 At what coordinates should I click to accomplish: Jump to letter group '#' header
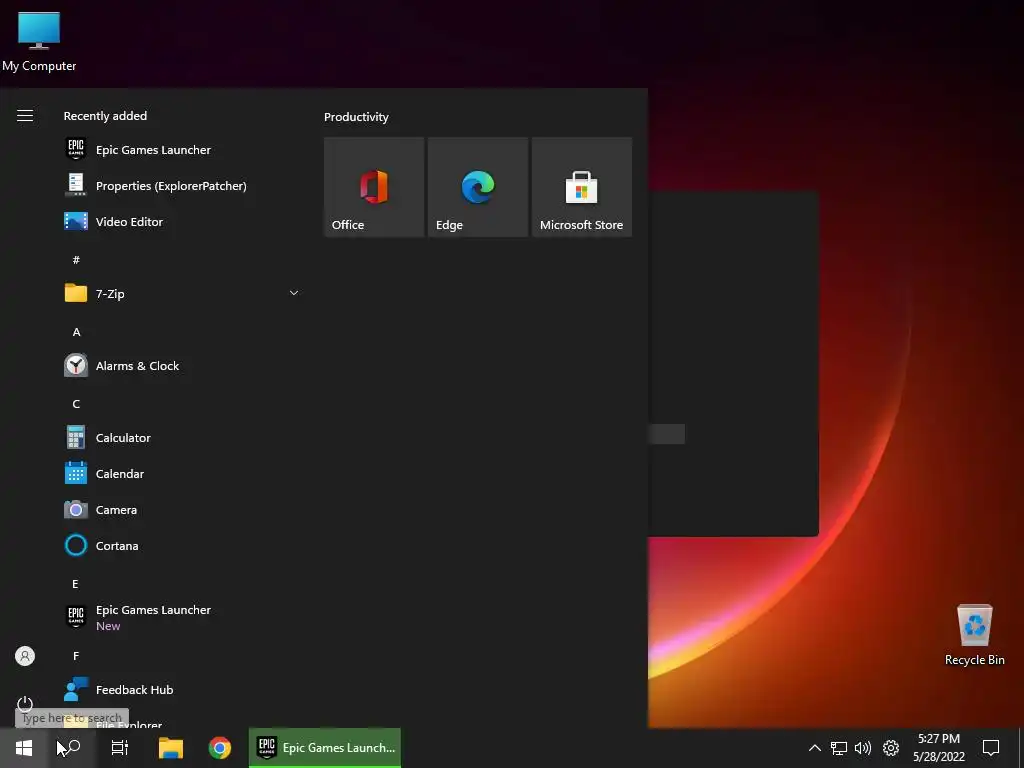76,260
